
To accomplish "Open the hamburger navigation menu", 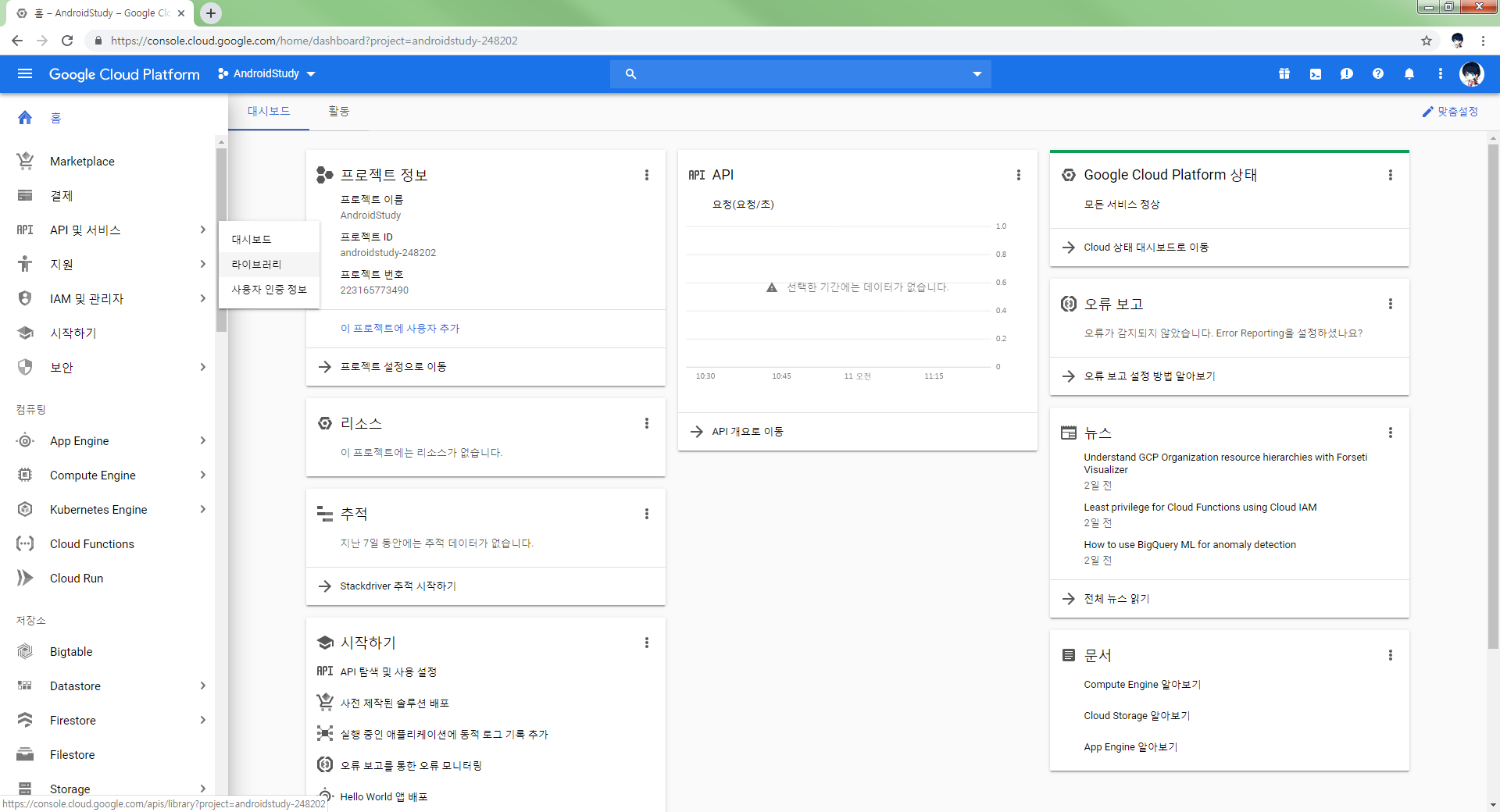I will pyautogui.click(x=25, y=73).
